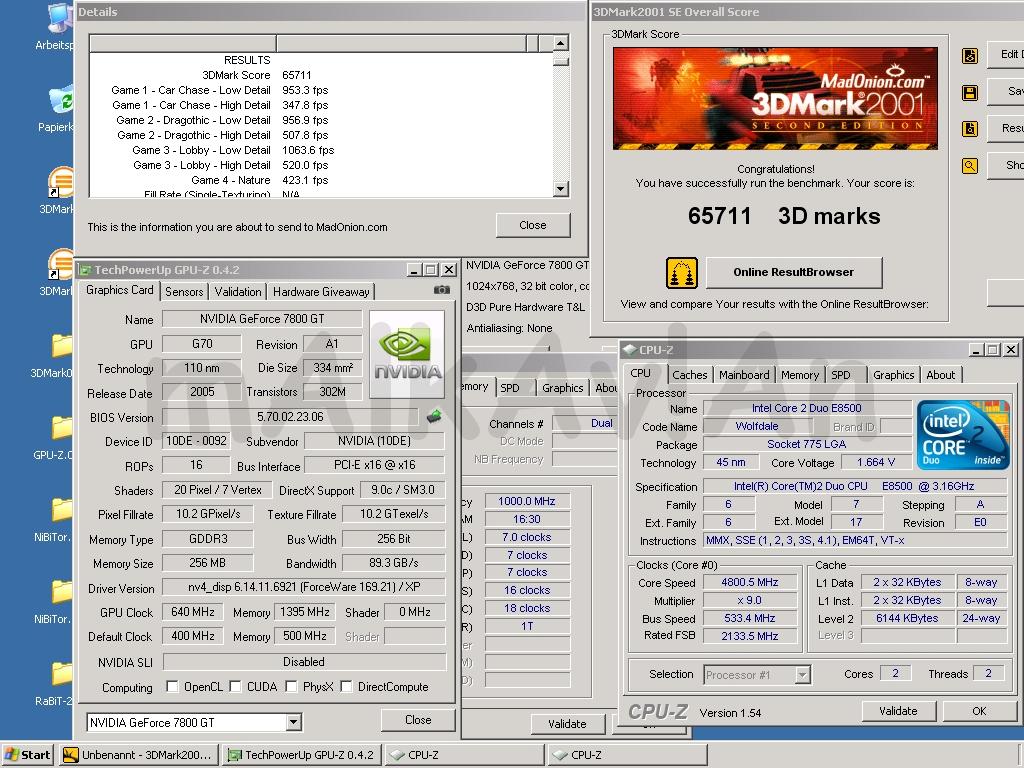Toggle the CUDA checkbox
This screenshot has height=768, width=1024.
[235, 686]
